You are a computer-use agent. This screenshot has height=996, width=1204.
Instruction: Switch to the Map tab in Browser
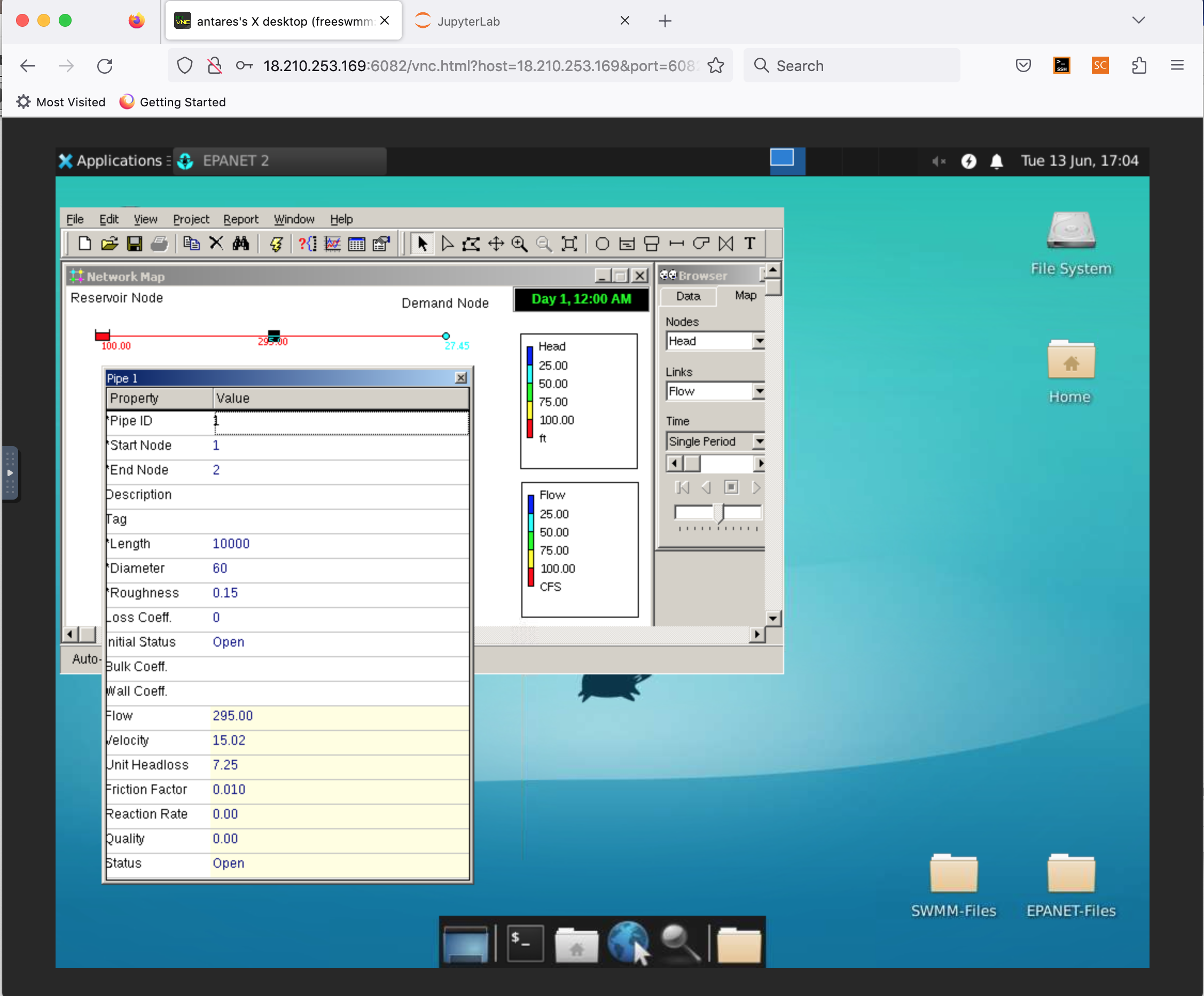click(x=745, y=295)
